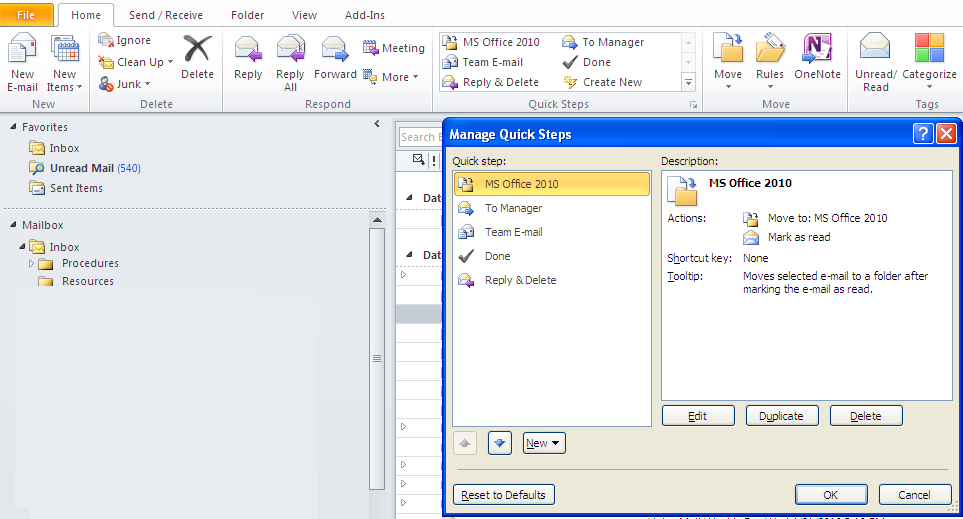Viewport: 963px width, 519px height.
Task: Switch to the Send / Receive tab
Action: point(166,15)
